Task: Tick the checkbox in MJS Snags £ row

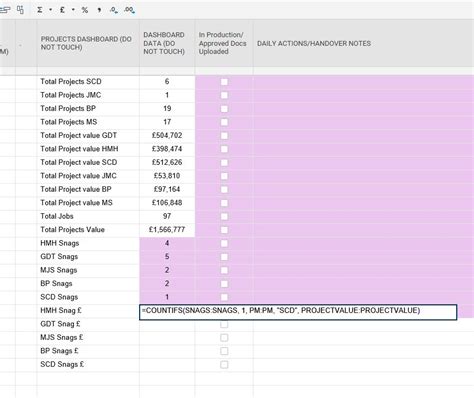Action: [224, 338]
